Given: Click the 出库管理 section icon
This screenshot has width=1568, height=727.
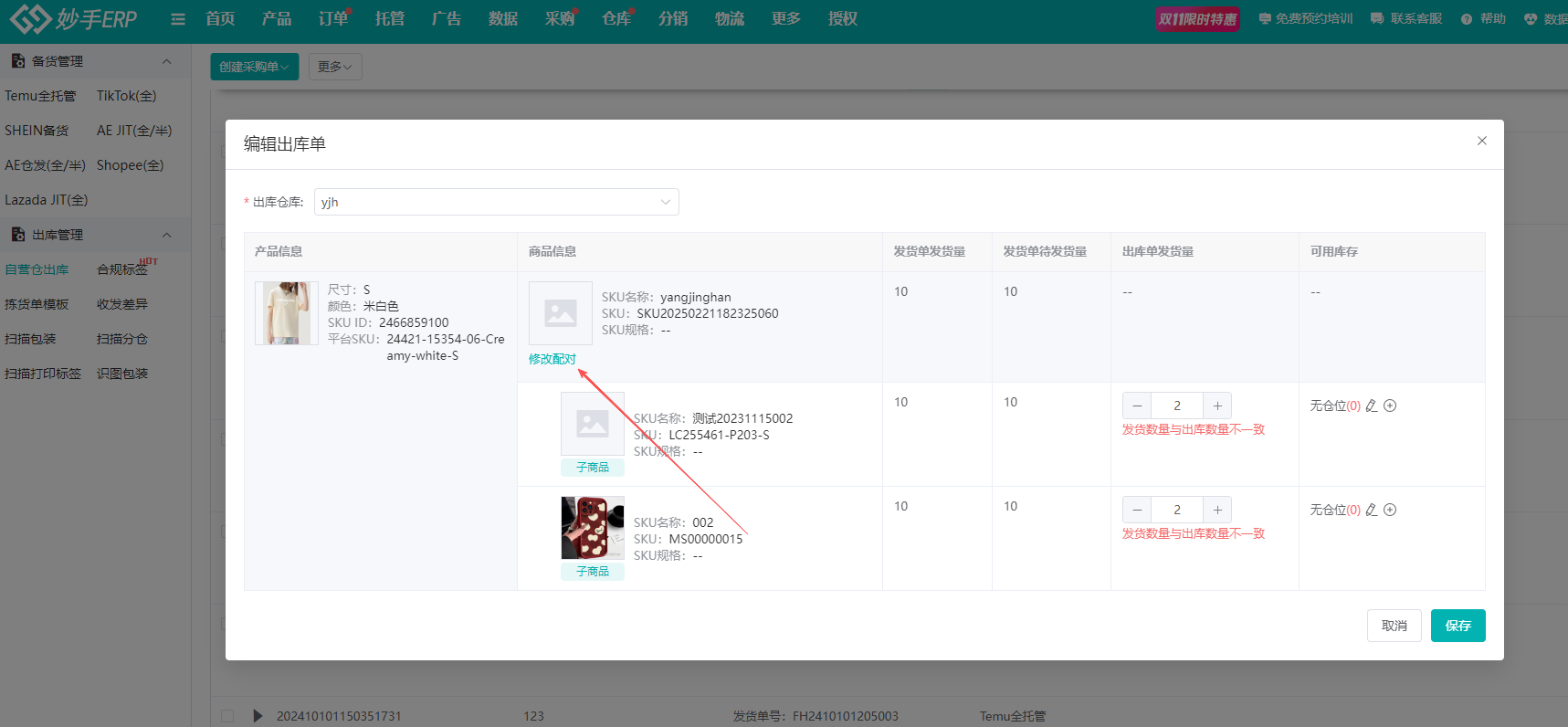Looking at the screenshot, I should (x=17, y=235).
